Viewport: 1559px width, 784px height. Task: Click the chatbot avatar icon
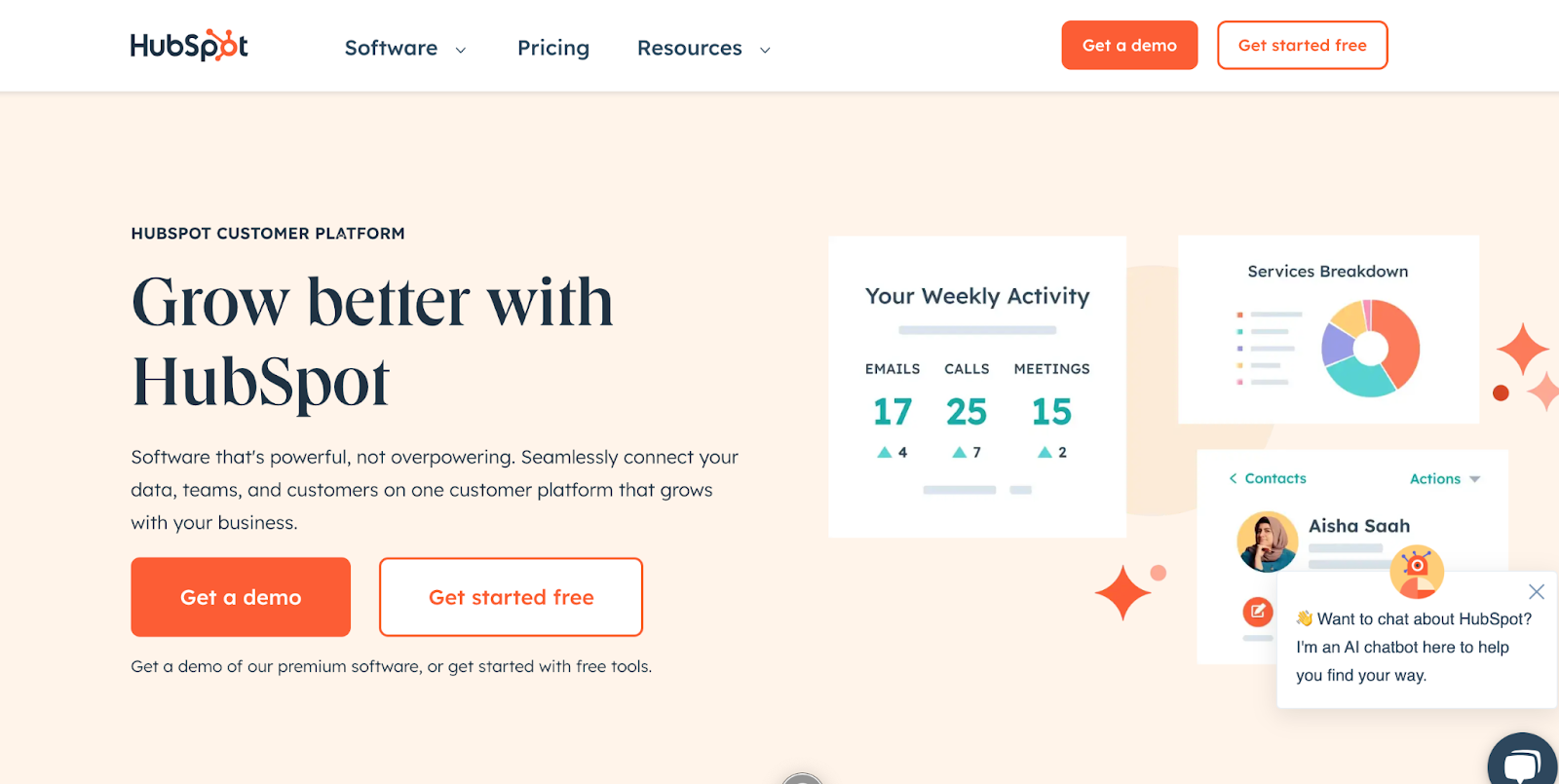point(1417,571)
